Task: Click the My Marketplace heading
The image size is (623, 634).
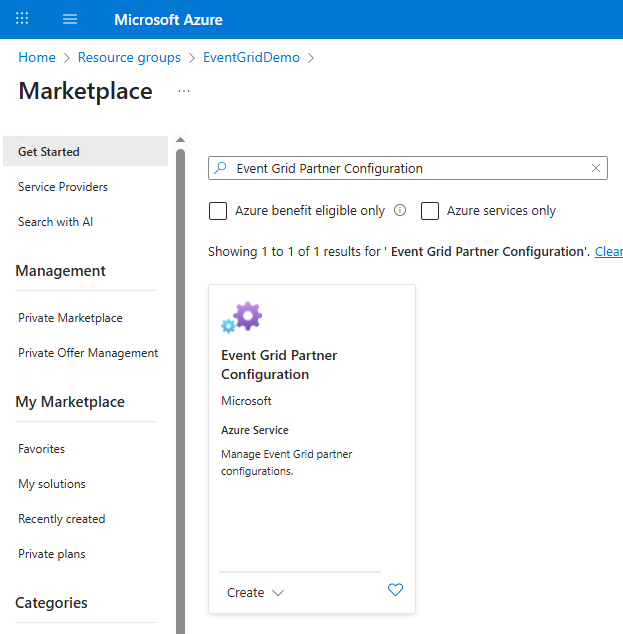Action: 70,402
